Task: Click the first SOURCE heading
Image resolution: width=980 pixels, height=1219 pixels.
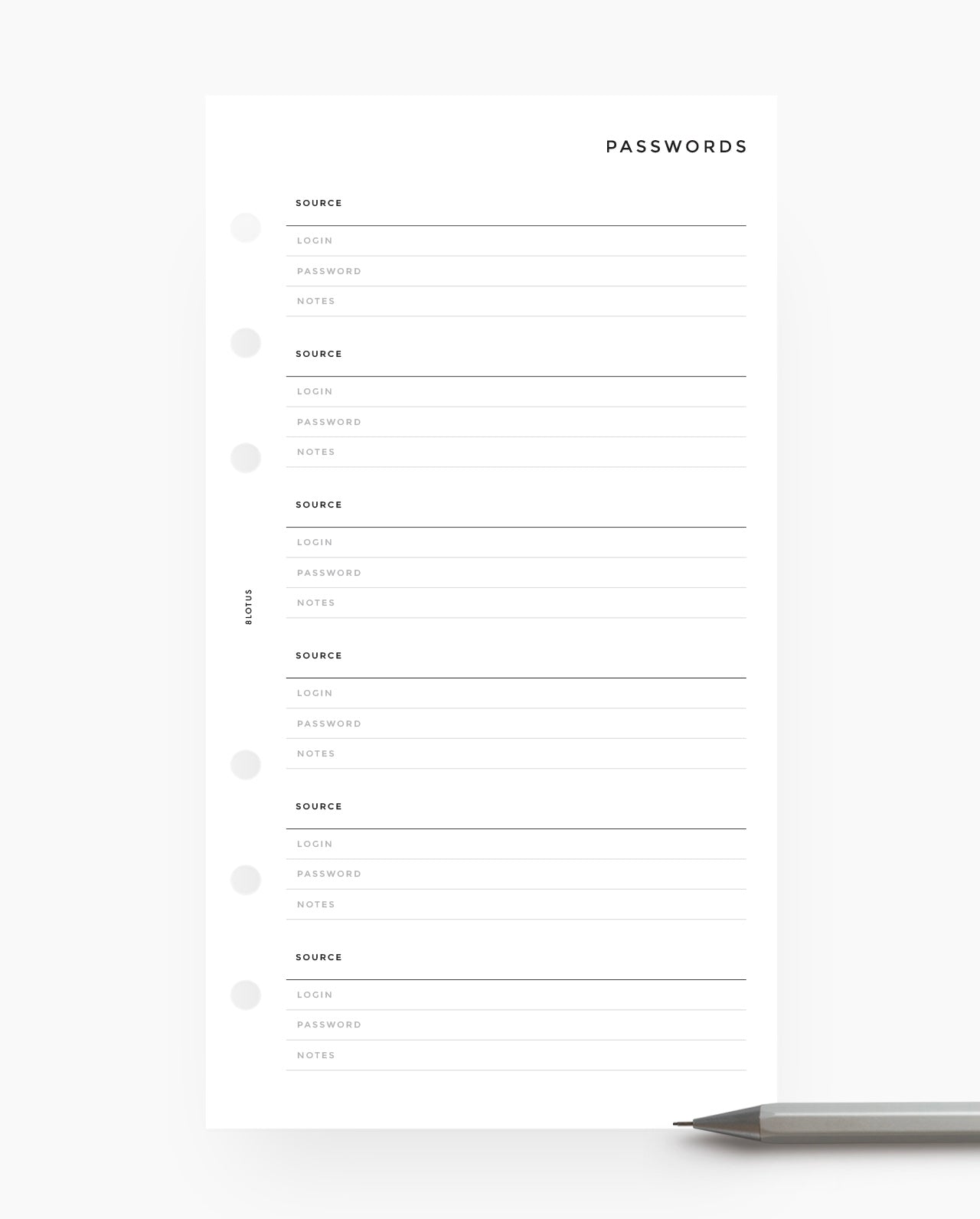Action: pyautogui.click(x=318, y=203)
